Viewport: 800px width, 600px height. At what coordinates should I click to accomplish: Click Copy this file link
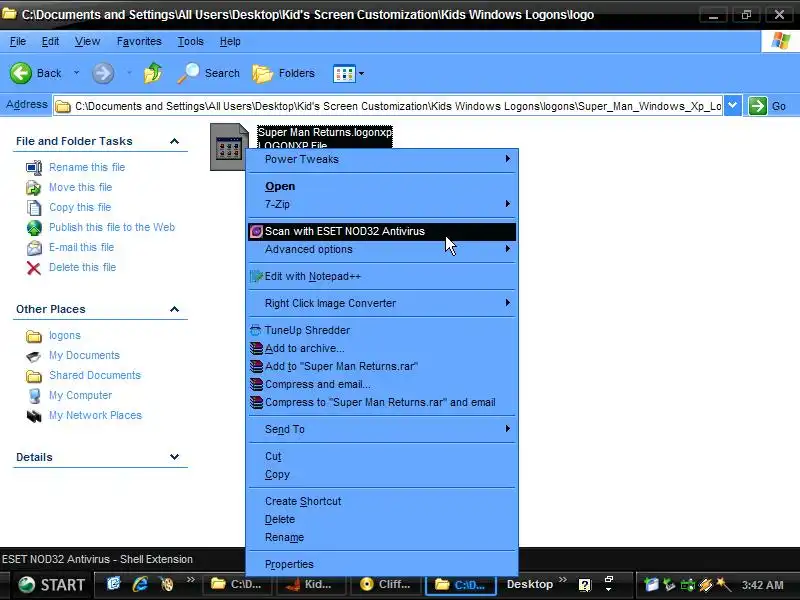point(80,207)
